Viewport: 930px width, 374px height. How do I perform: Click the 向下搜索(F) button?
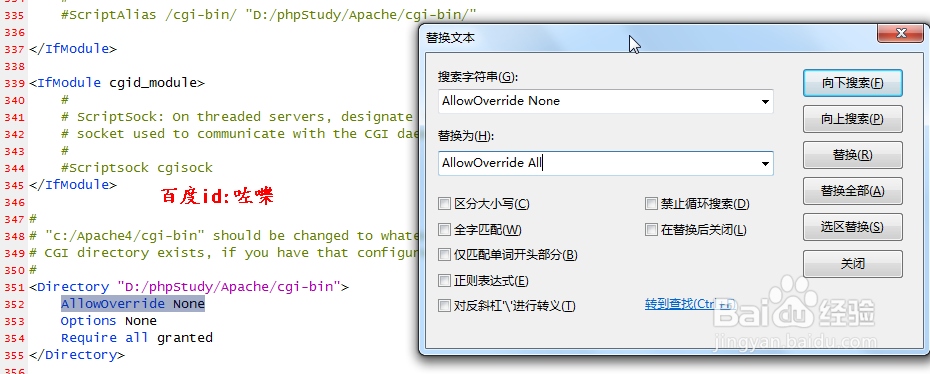(x=852, y=83)
